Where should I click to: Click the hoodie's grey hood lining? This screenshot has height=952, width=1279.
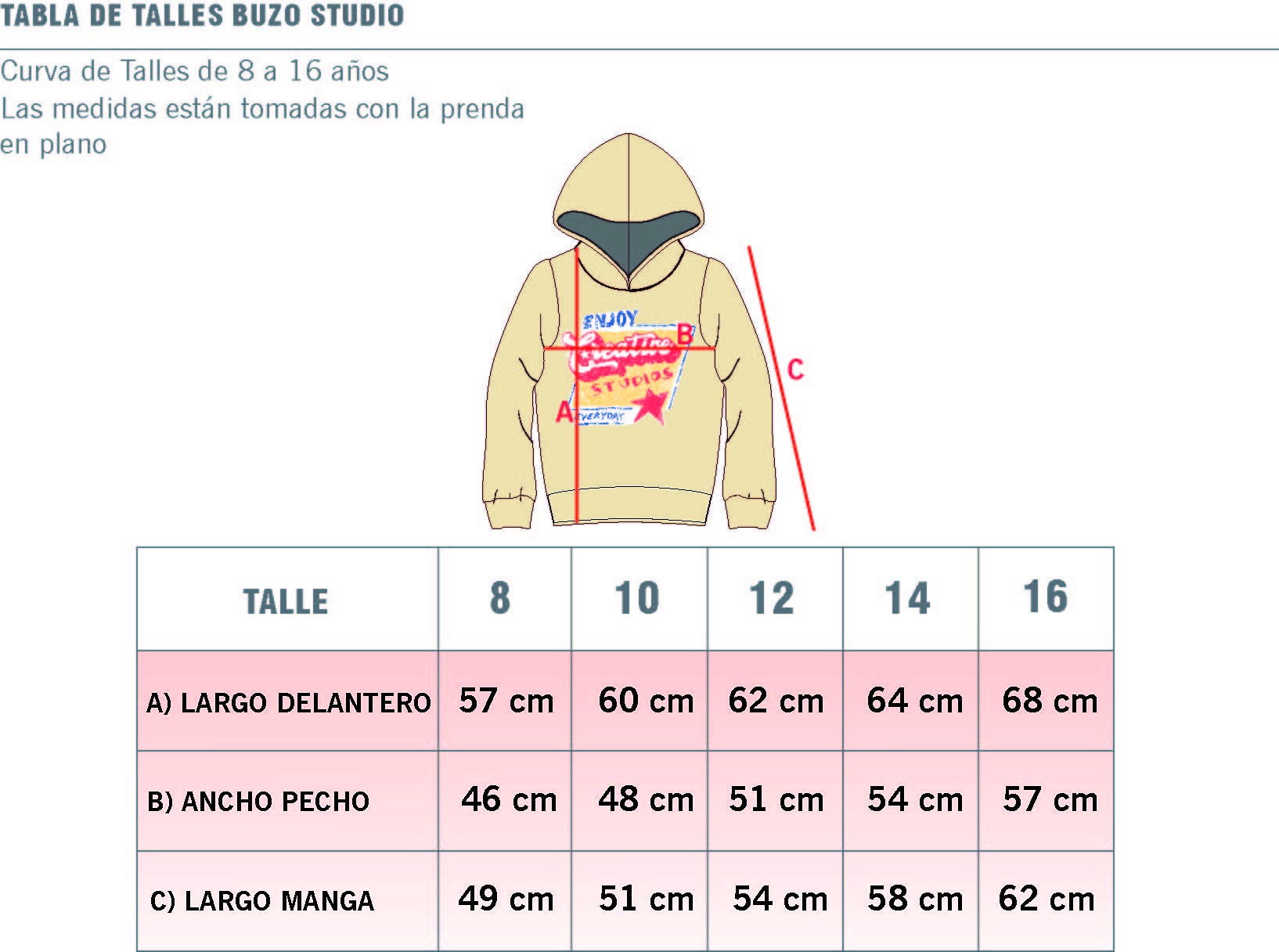tap(629, 241)
